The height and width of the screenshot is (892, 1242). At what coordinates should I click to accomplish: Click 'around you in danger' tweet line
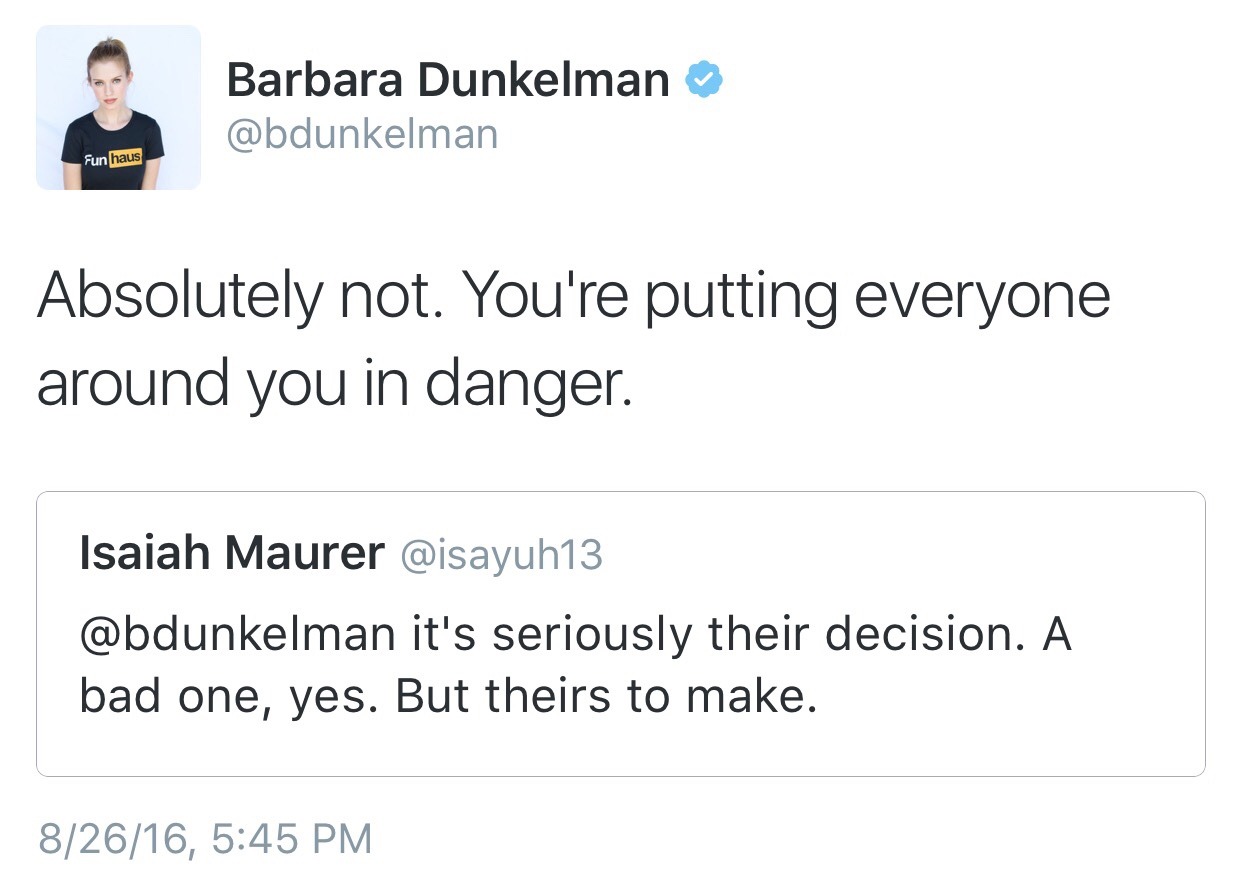(x=335, y=385)
